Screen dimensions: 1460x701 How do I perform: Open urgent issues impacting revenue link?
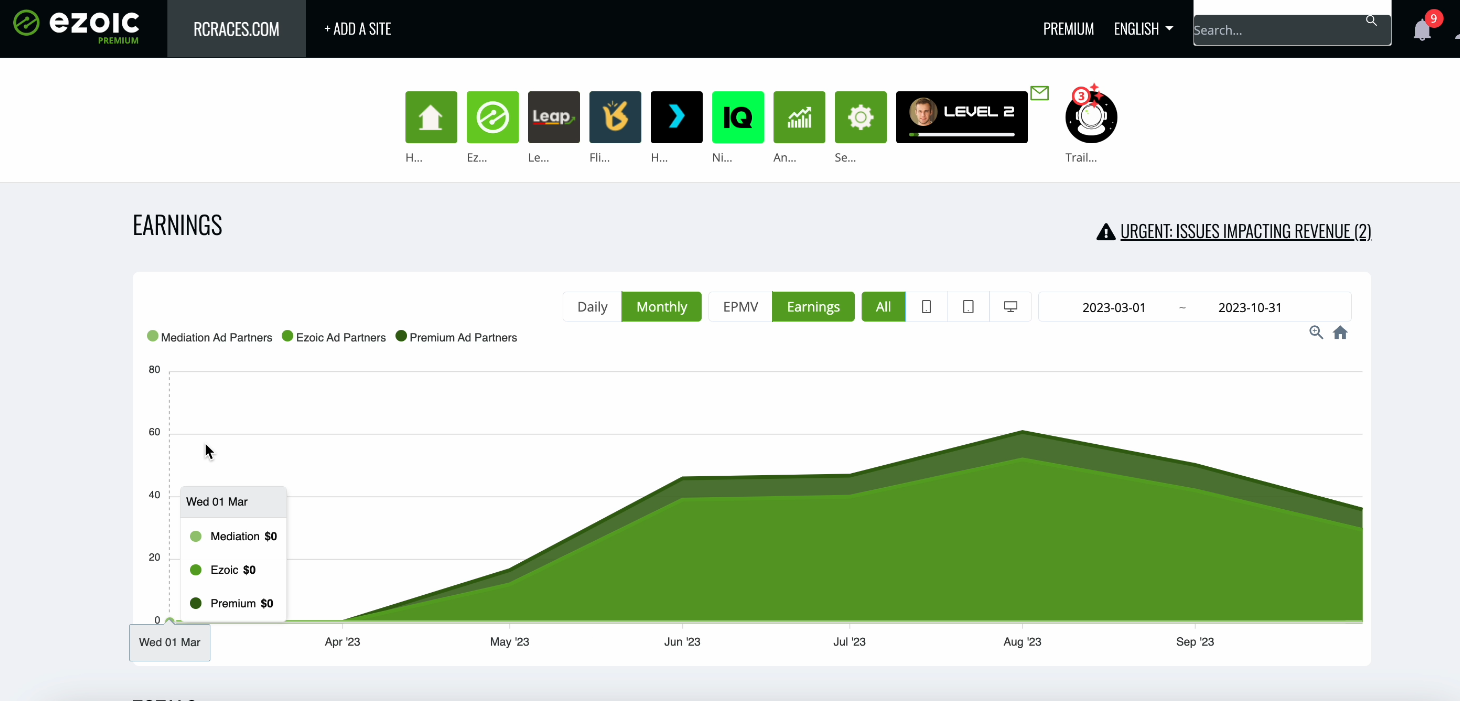[1245, 232]
